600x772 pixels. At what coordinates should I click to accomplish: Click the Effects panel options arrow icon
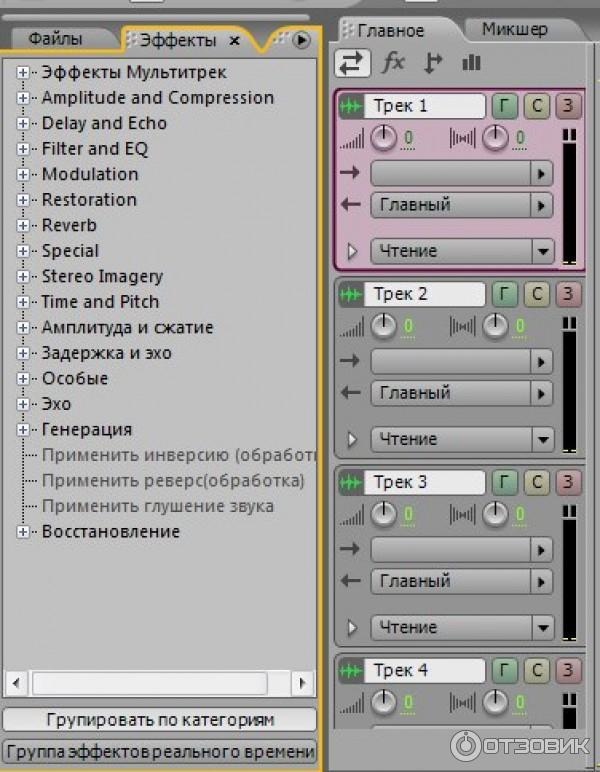coord(302,41)
